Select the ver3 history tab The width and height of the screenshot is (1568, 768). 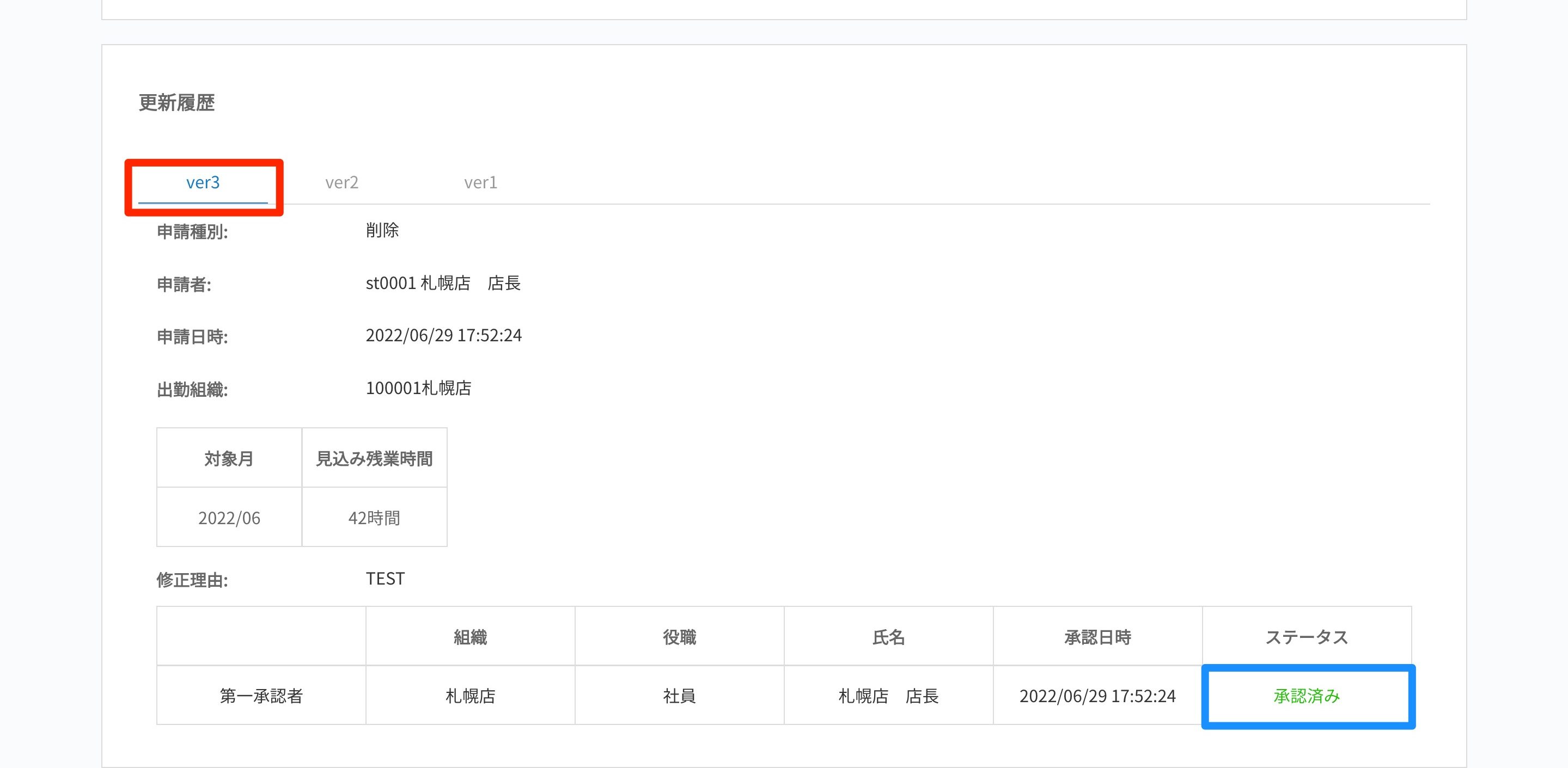coord(203,182)
